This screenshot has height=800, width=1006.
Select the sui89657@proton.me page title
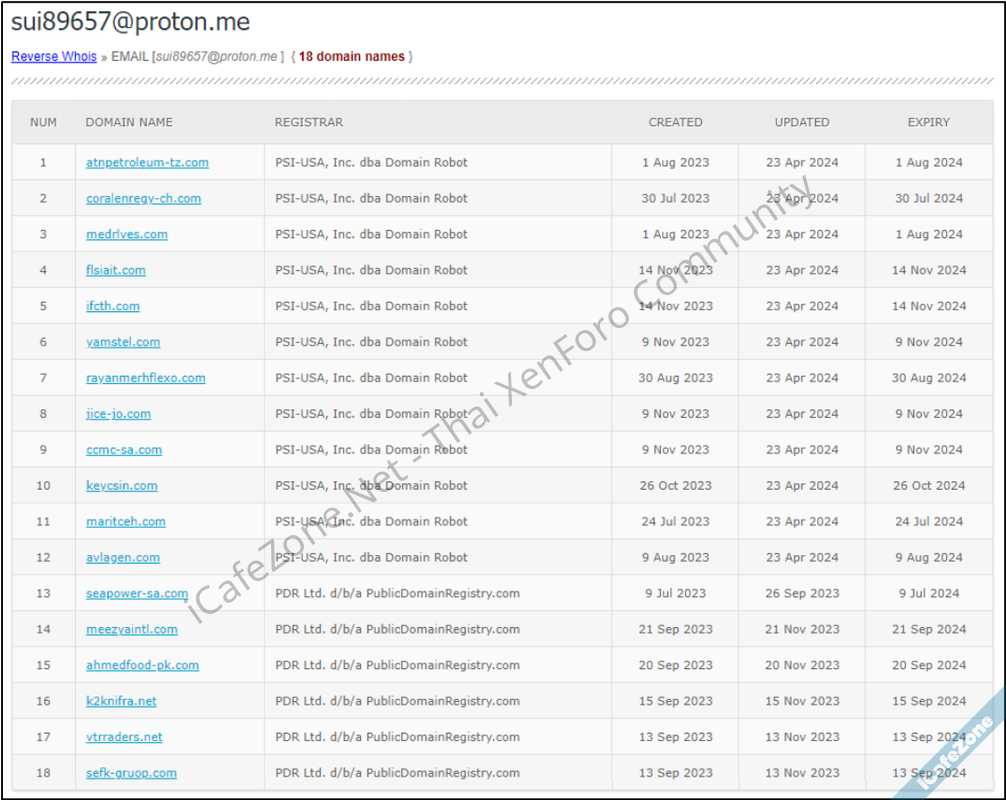pos(129,21)
